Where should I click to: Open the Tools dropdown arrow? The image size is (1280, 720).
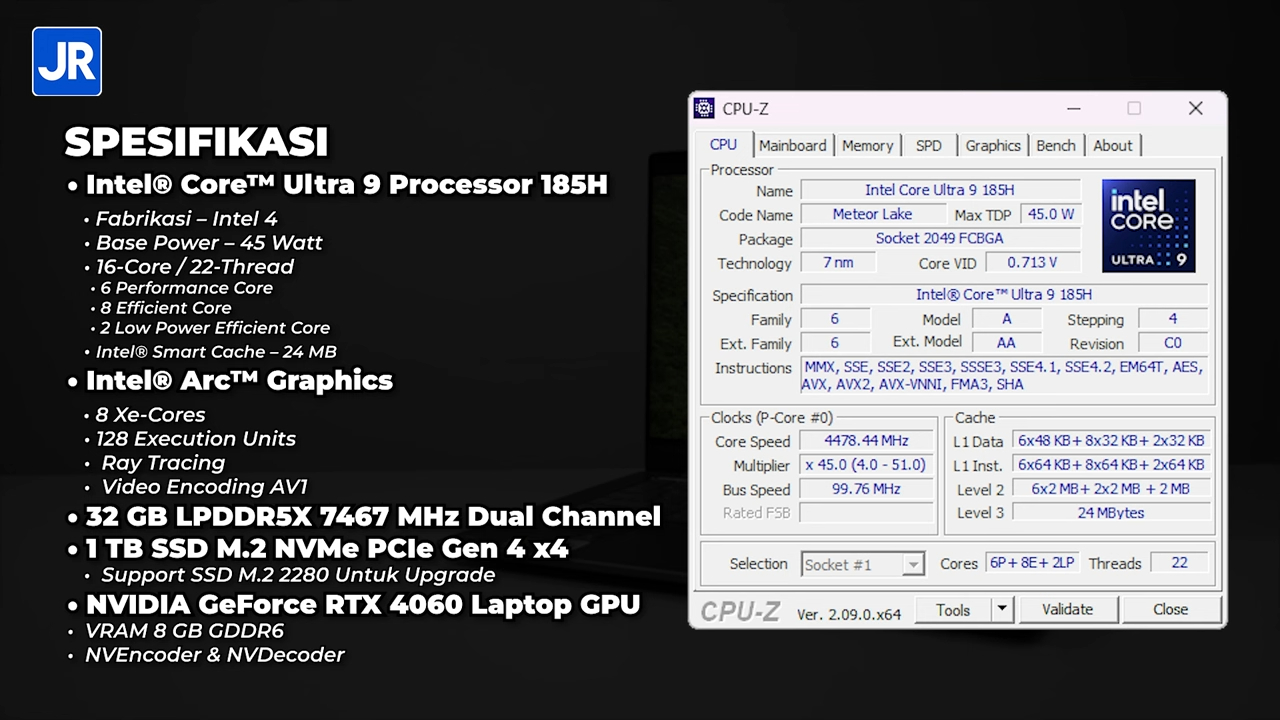pos(1002,610)
